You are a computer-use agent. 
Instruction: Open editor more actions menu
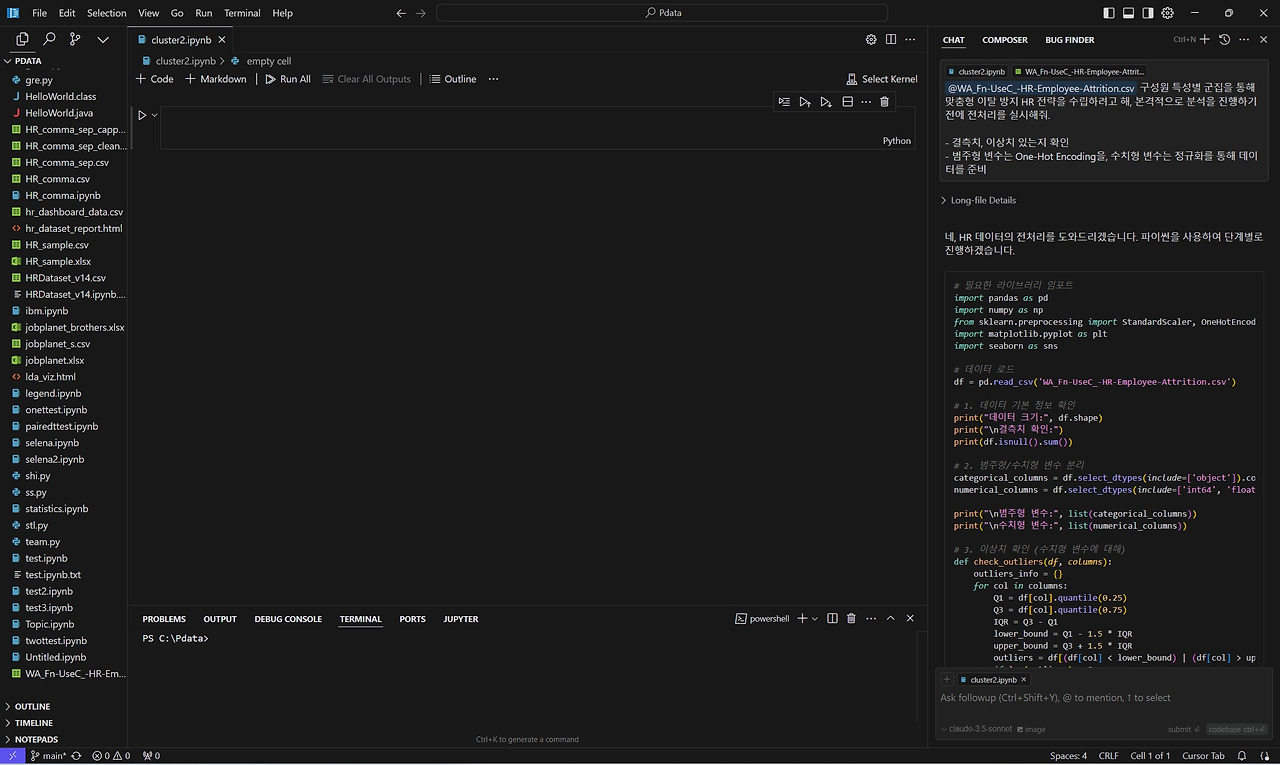[x=910, y=39]
